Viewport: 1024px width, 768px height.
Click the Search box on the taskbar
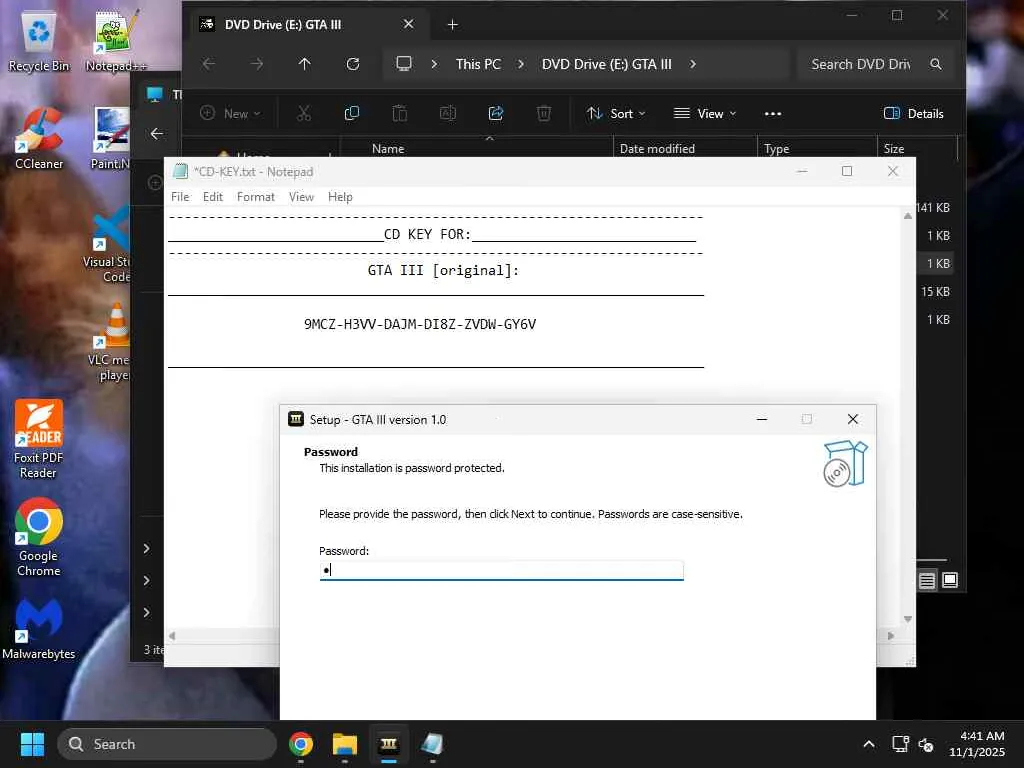pos(167,744)
